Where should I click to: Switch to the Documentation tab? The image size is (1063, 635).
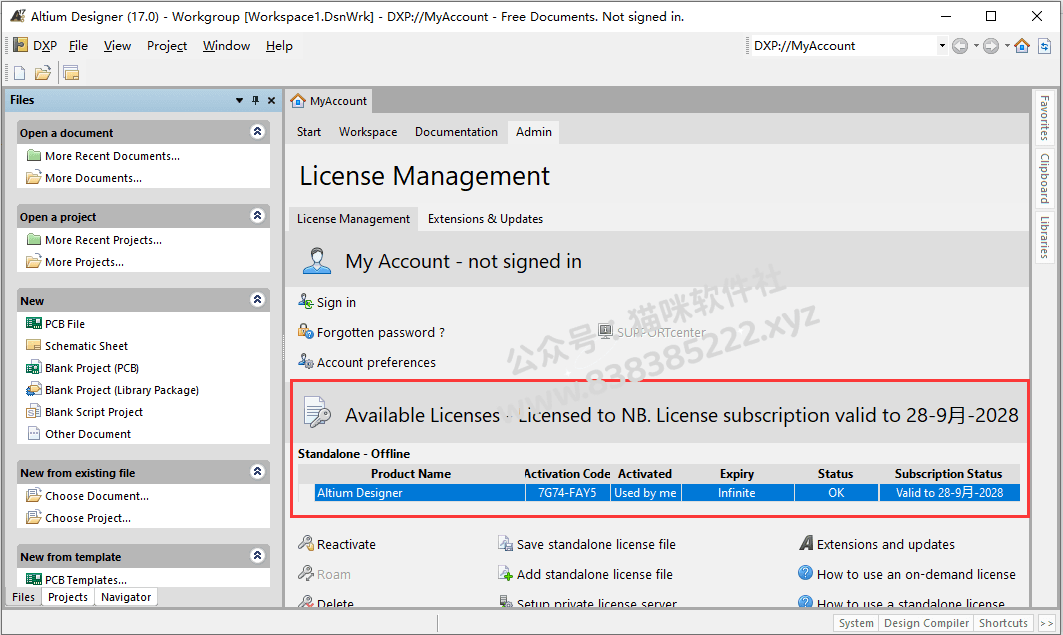point(456,131)
